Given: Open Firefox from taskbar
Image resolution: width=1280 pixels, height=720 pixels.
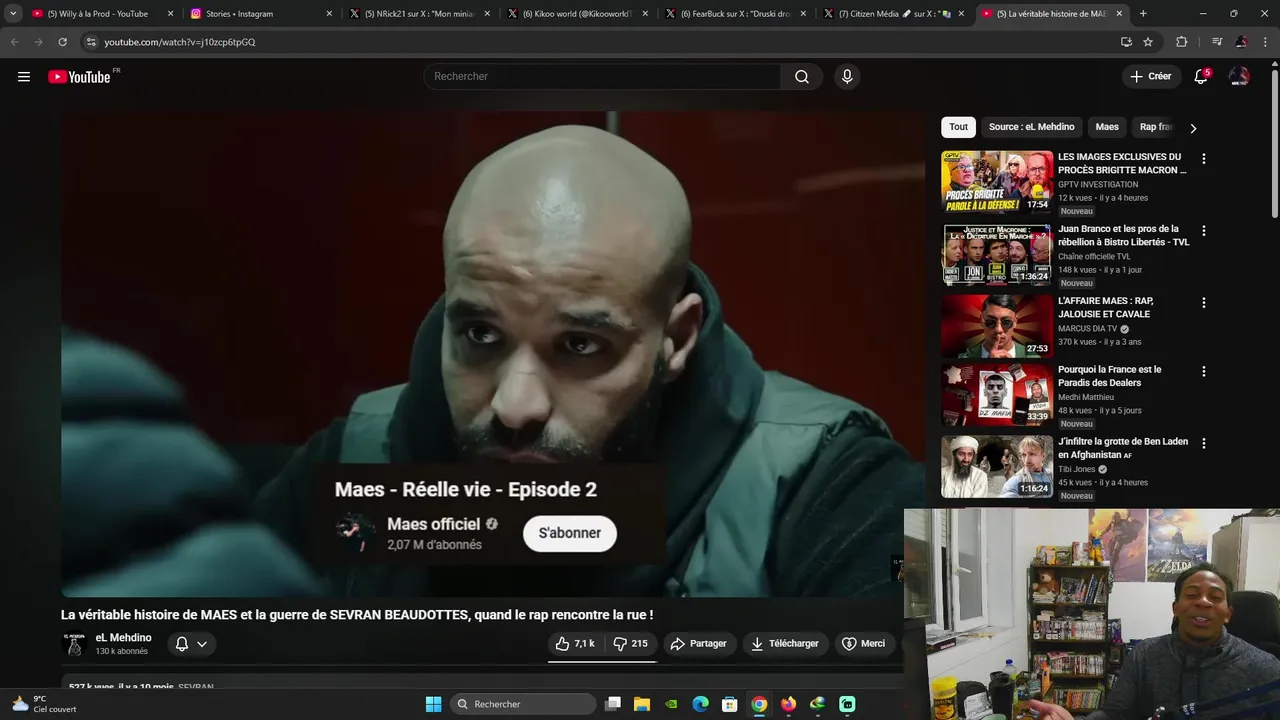Looking at the screenshot, I should point(788,704).
